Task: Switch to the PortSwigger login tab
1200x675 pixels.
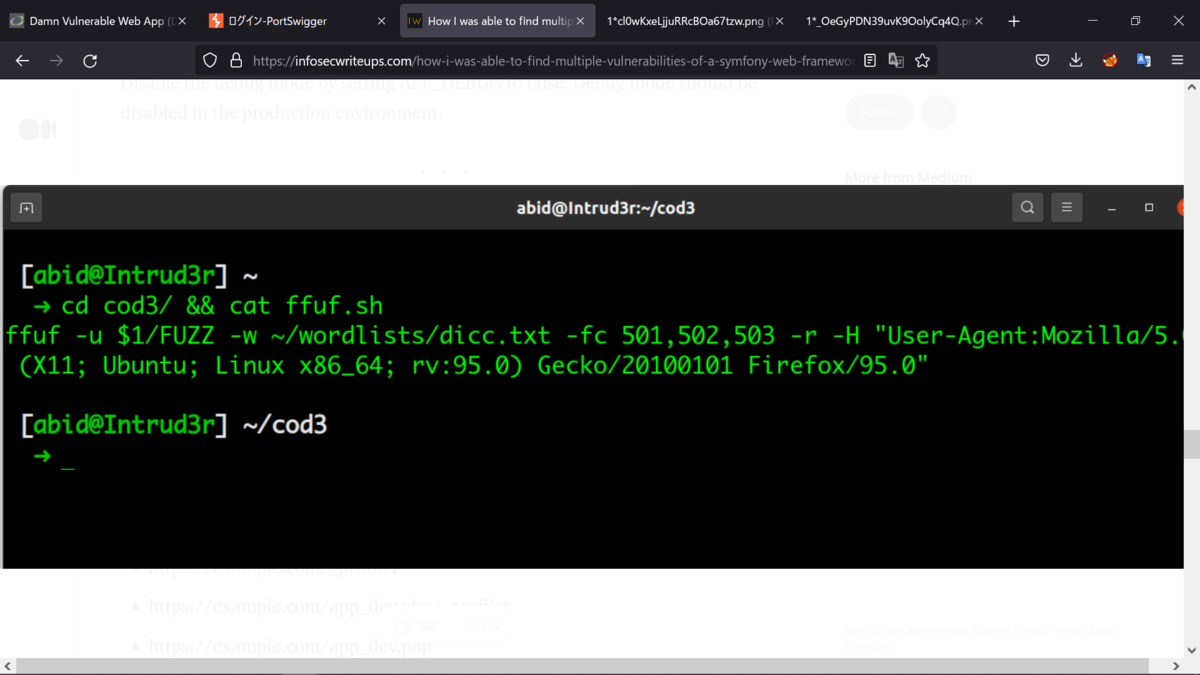Action: (270, 20)
